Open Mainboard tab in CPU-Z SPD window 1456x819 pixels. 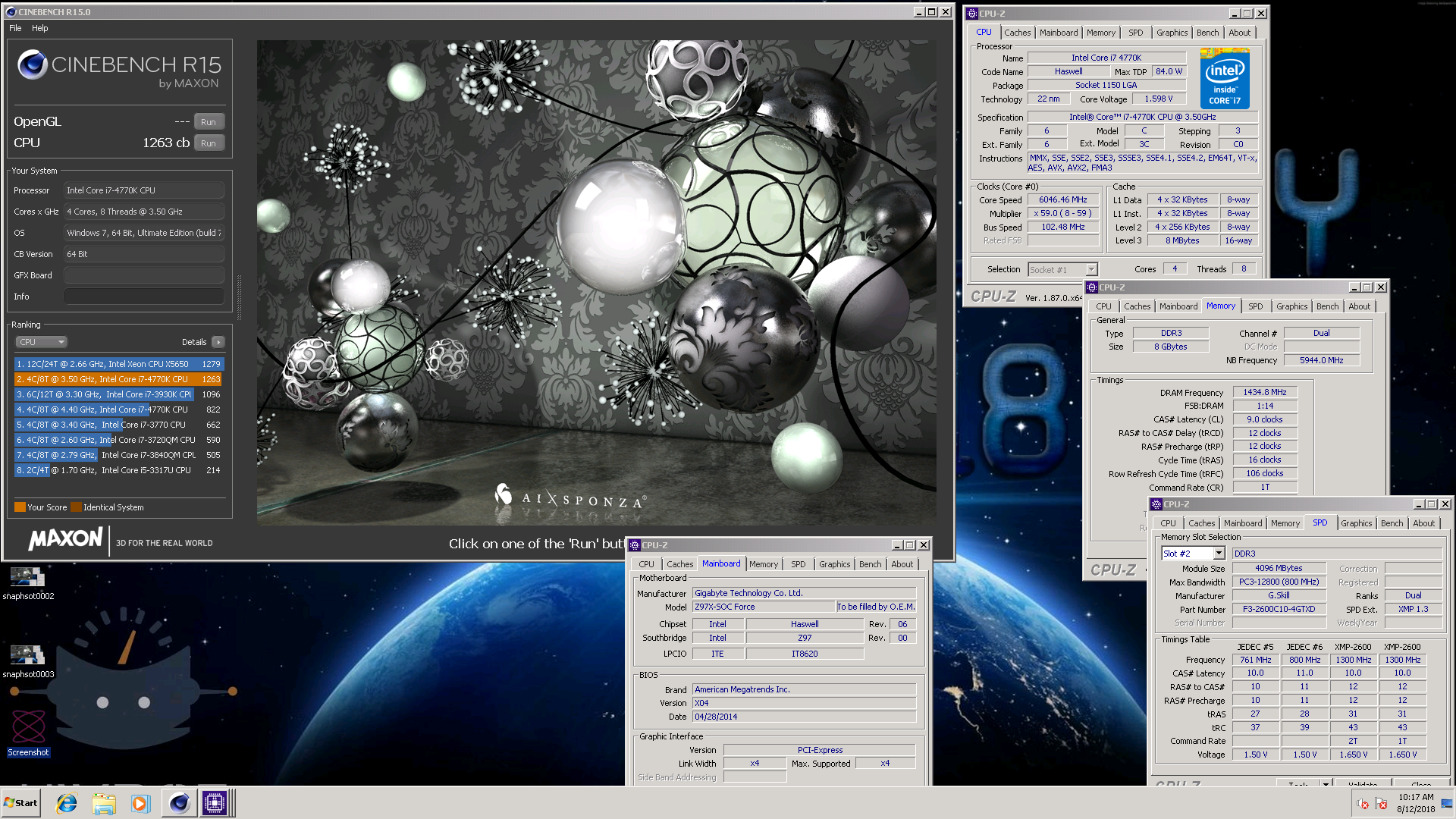tap(1243, 523)
